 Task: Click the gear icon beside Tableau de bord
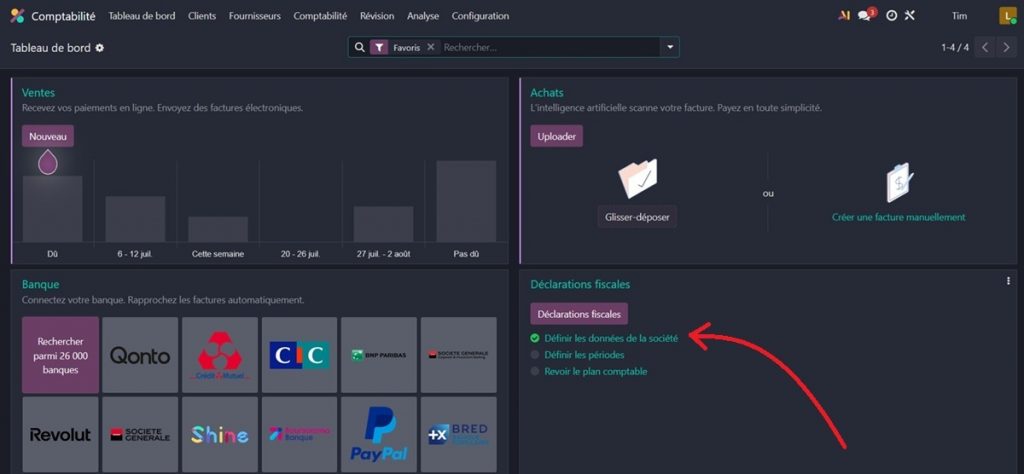(100, 48)
